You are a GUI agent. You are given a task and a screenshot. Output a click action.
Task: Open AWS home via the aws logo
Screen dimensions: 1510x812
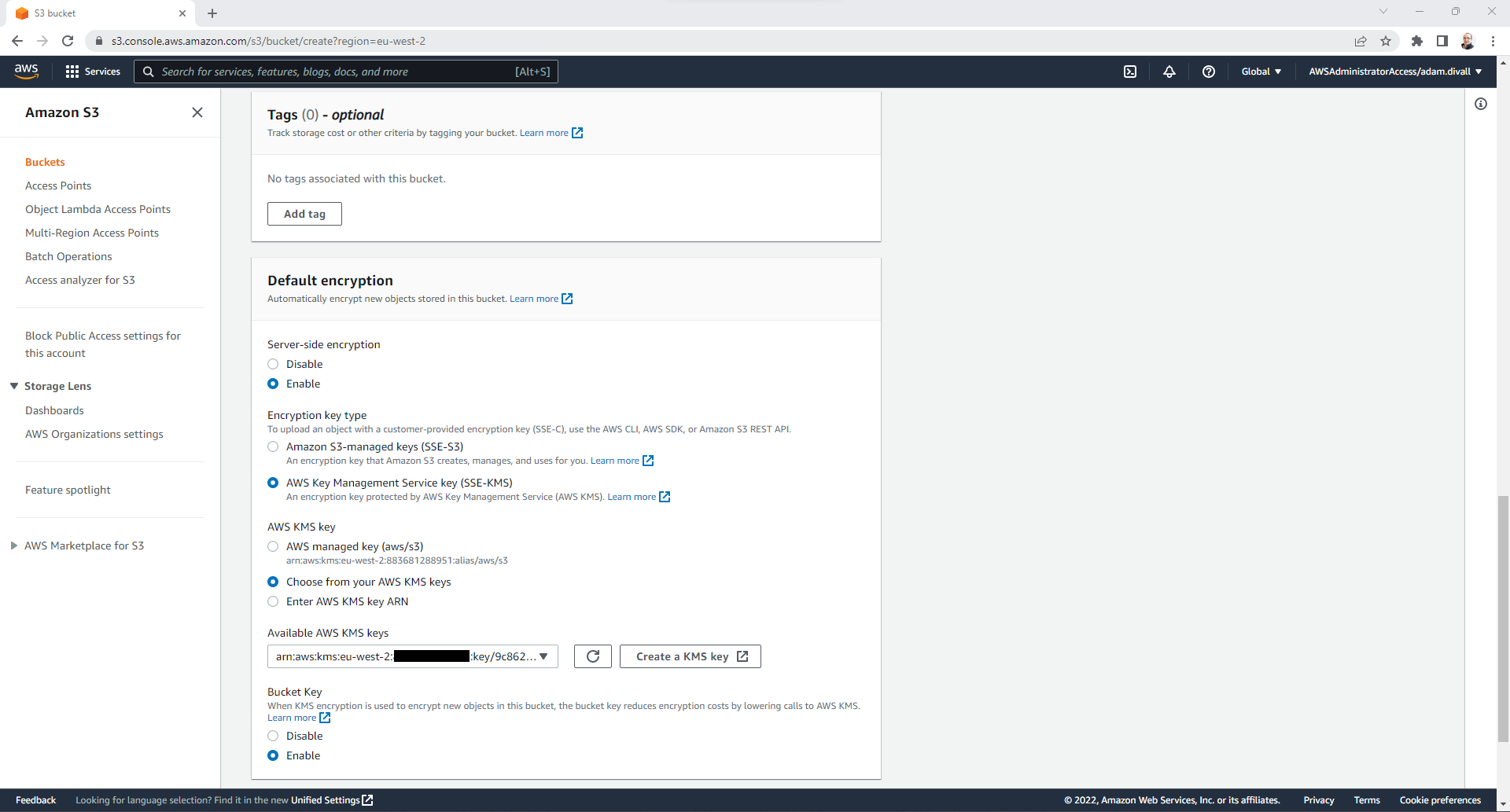(26, 71)
